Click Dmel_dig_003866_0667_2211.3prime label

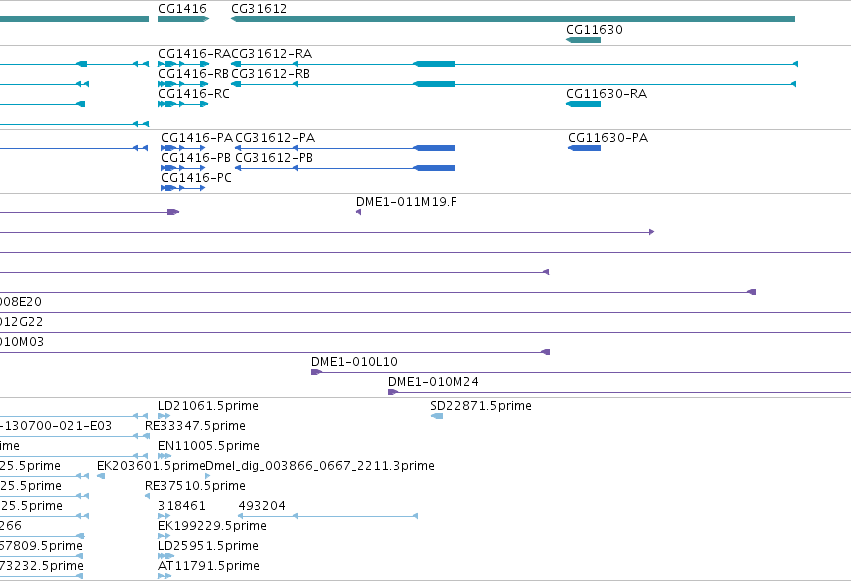(x=320, y=466)
